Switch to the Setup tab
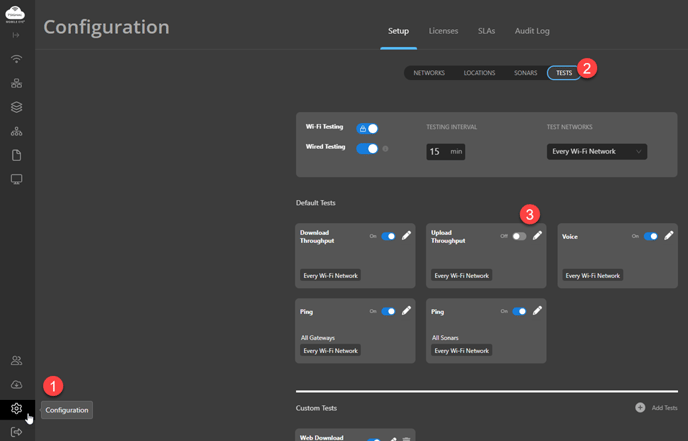Image resolution: width=688 pixels, height=441 pixels. (x=398, y=31)
